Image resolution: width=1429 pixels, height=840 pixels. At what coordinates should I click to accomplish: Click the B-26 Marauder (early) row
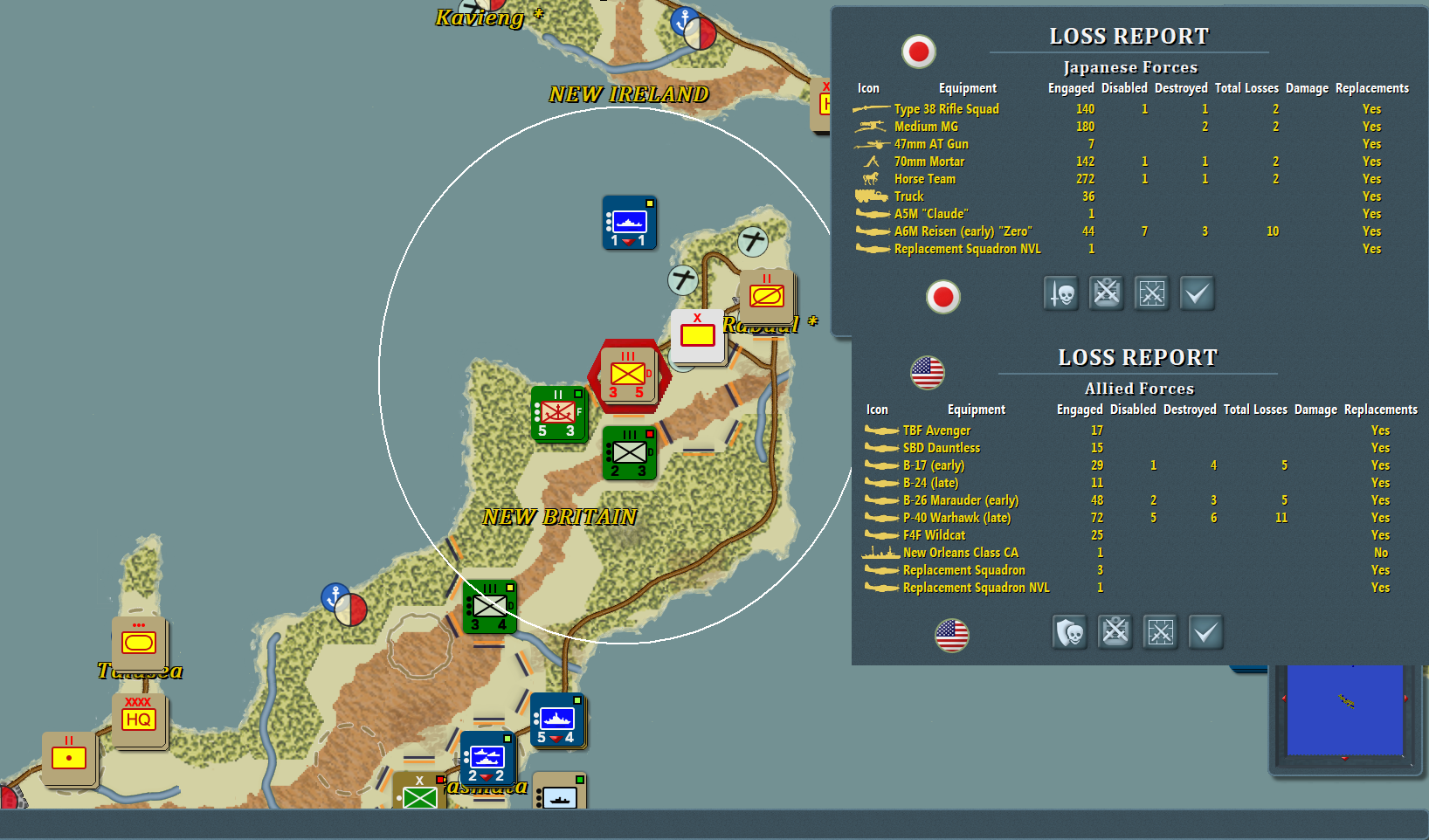[1140, 500]
